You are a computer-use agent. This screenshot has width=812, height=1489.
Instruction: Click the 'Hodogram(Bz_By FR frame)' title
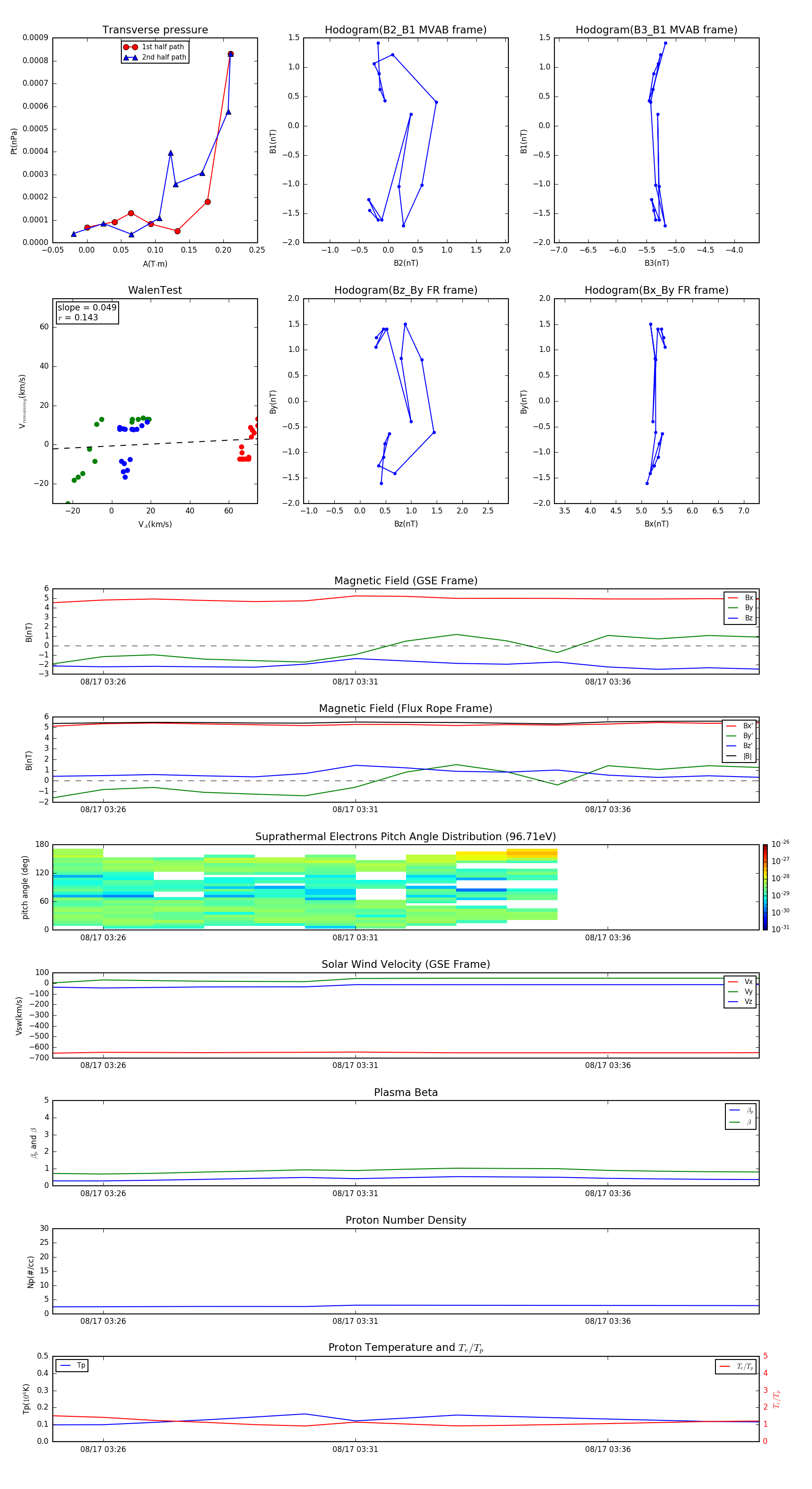(x=406, y=290)
